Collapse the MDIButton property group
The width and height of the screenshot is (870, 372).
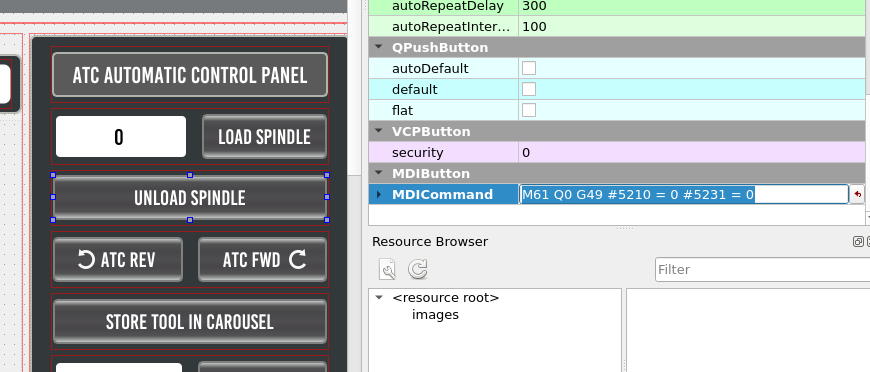point(379,173)
